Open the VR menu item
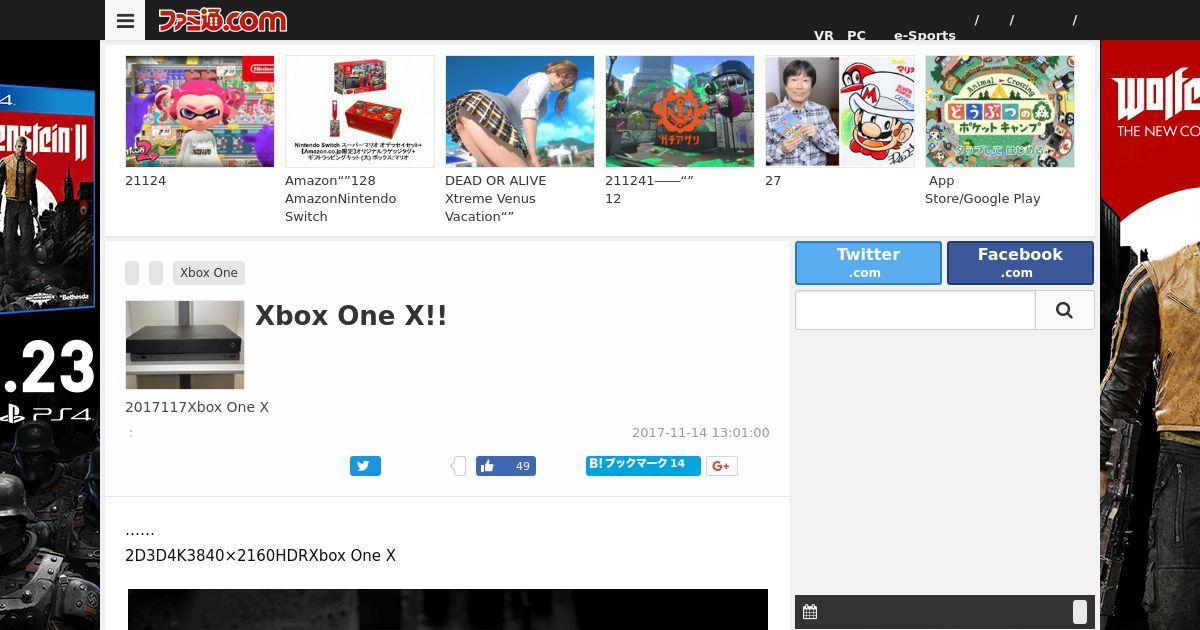1200x630 pixels. pos(824,35)
